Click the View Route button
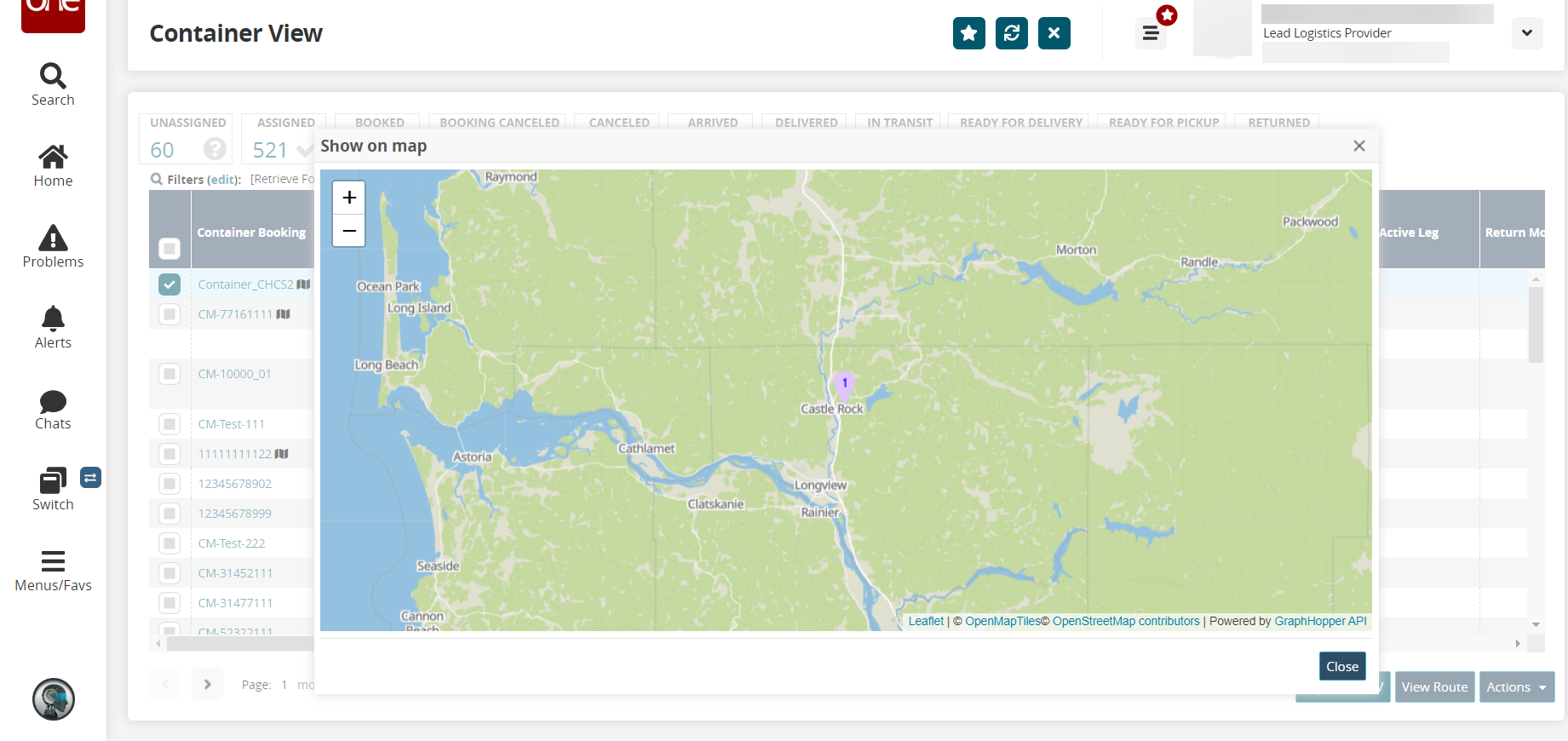 (x=1435, y=687)
